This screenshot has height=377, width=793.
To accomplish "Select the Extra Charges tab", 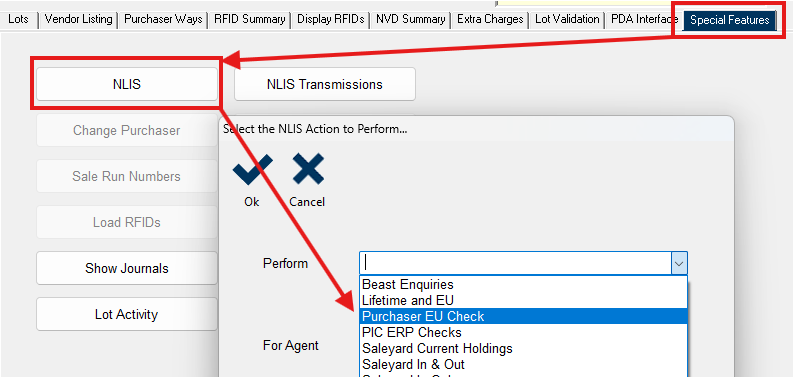I will coord(490,20).
